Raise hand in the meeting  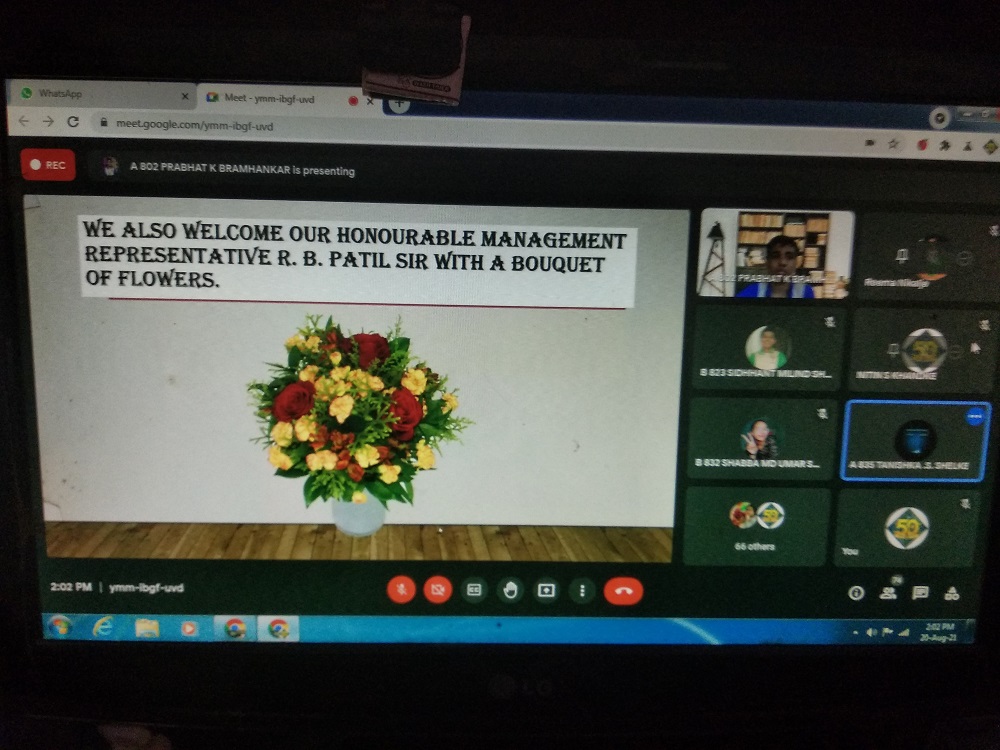point(510,590)
